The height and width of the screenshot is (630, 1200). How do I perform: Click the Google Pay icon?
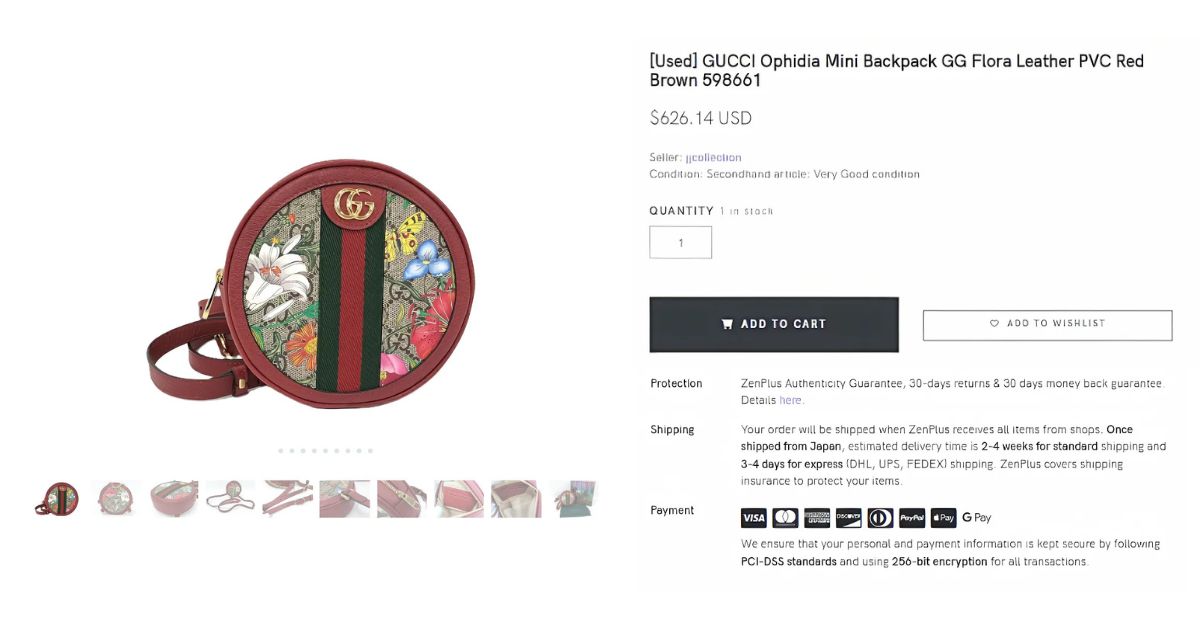(x=977, y=518)
